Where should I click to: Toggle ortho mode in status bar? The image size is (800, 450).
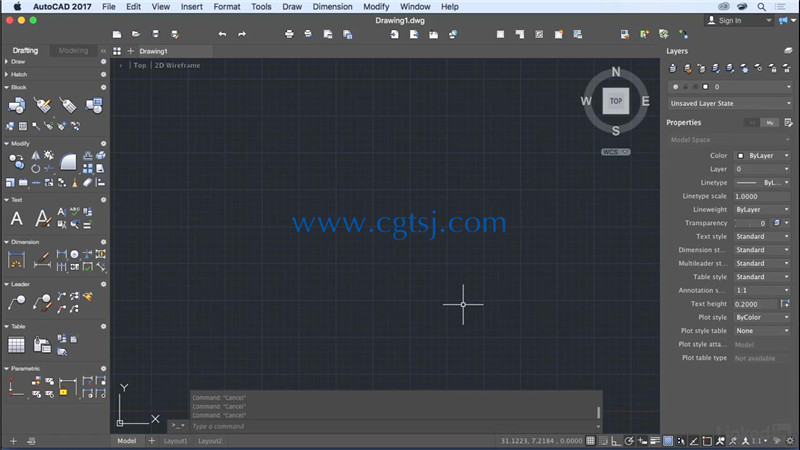click(x=616, y=441)
